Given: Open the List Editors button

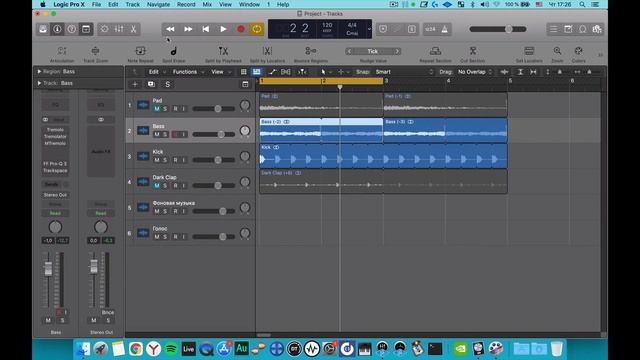Looking at the screenshot, I should pos(553,29).
